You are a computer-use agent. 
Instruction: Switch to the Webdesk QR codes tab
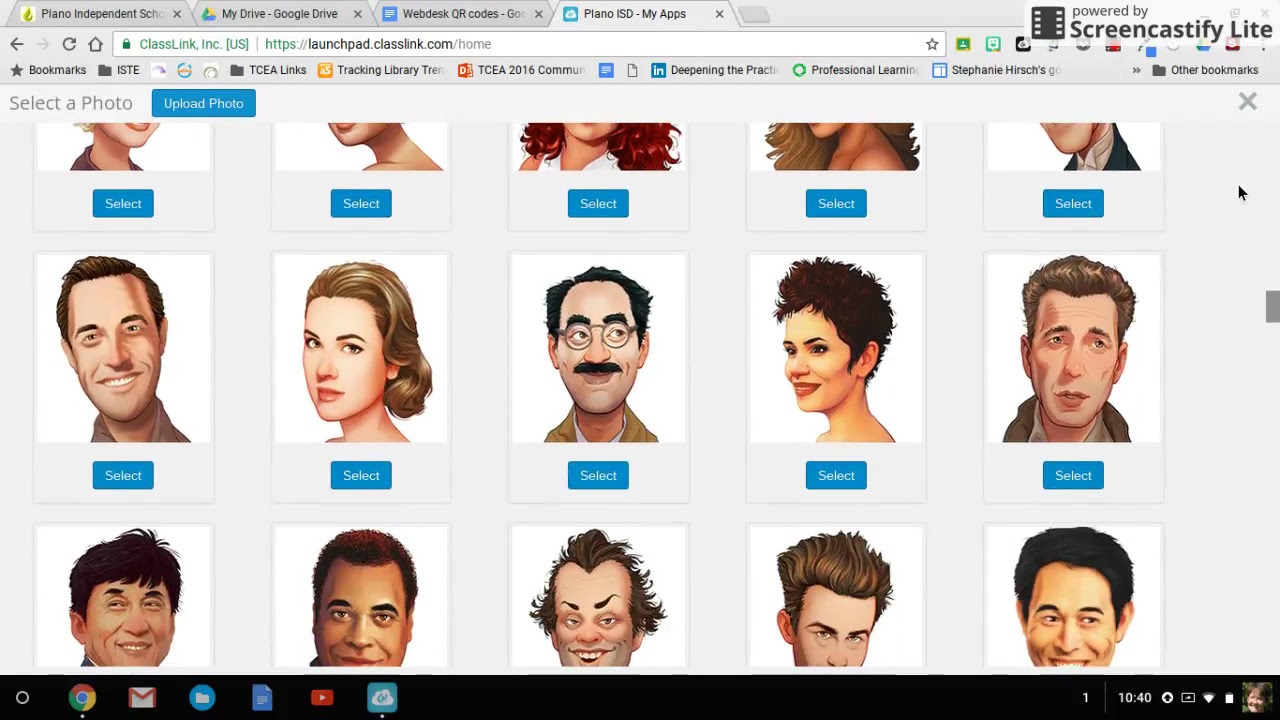(x=462, y=14)
